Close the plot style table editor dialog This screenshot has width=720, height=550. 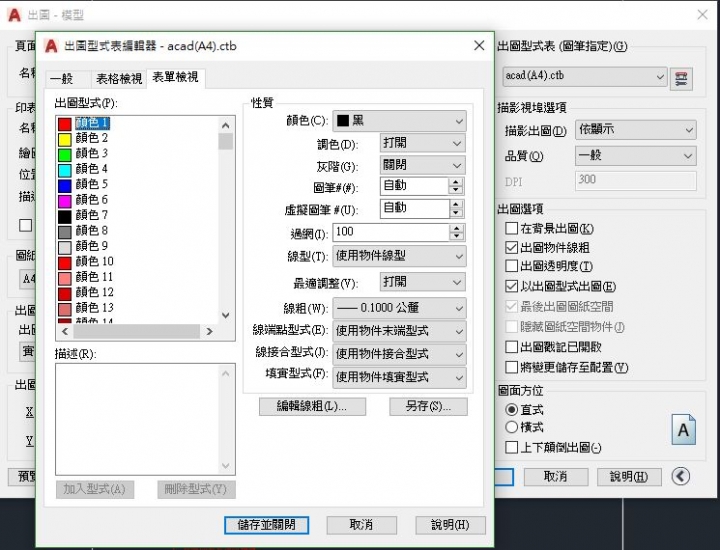coord(479,45)
